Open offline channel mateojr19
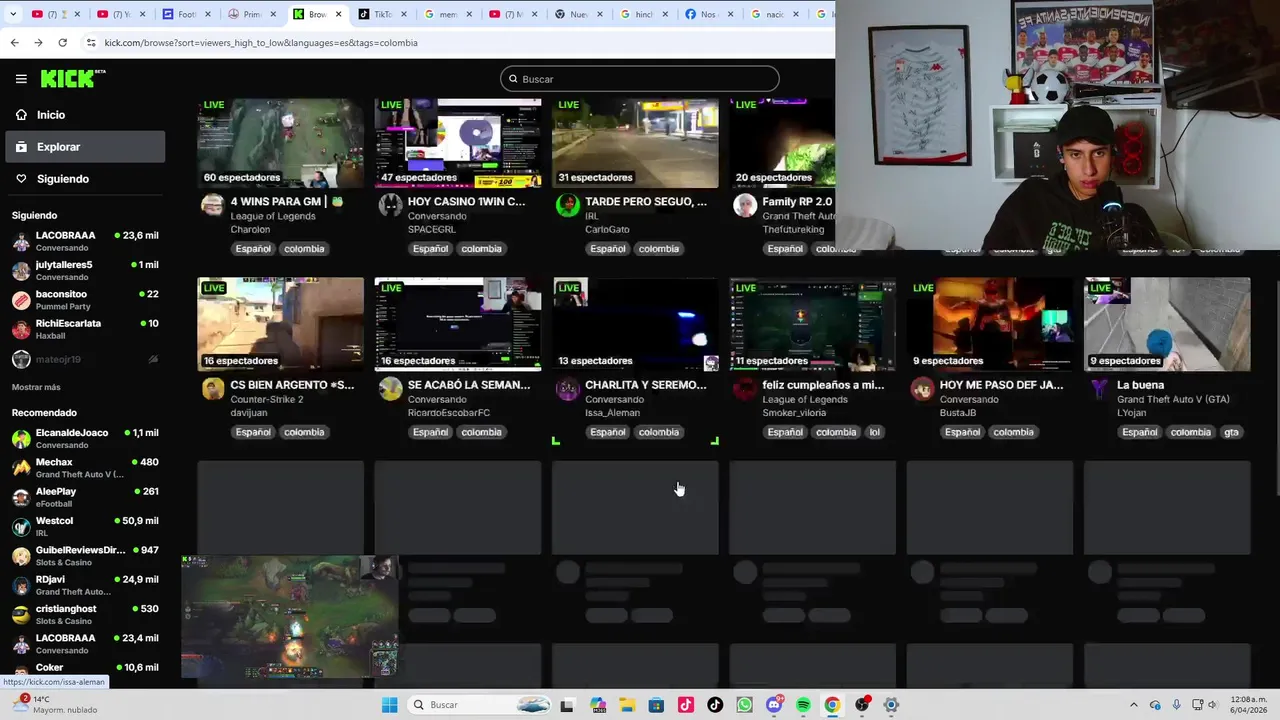Screen dimensions: 1280x720 click(x=85, y=359)
